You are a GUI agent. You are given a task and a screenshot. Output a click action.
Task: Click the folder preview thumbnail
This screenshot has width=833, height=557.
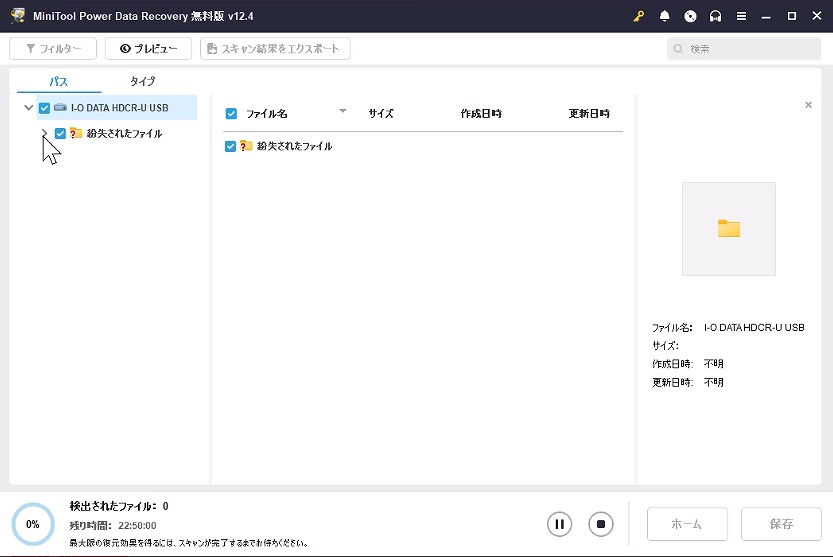point(728,229)
